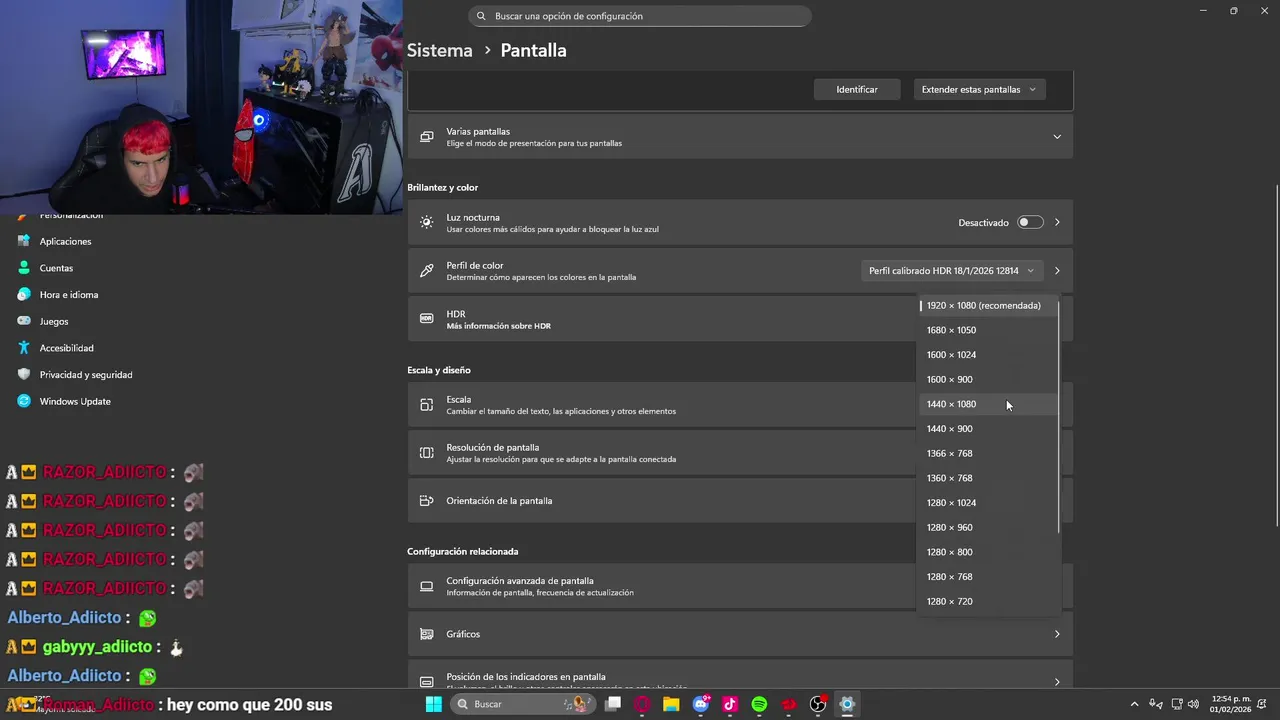Select 1600 × 1024 resolution
Image resolution: width=1280 pixels, height=720 pixels.
click(x=987, y=355)
